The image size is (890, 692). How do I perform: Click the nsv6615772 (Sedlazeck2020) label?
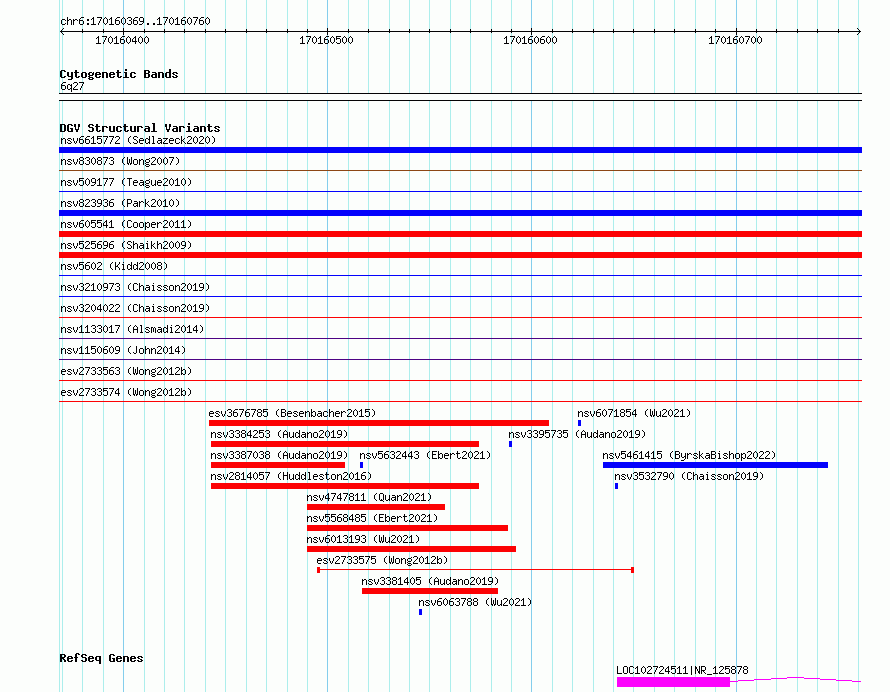(x=138, y=140)
